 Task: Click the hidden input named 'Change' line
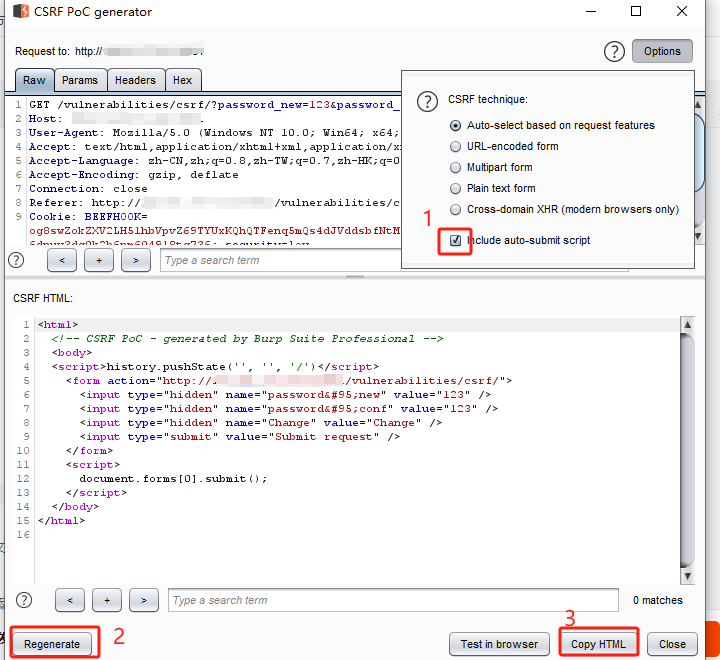(x=261, y=423)
